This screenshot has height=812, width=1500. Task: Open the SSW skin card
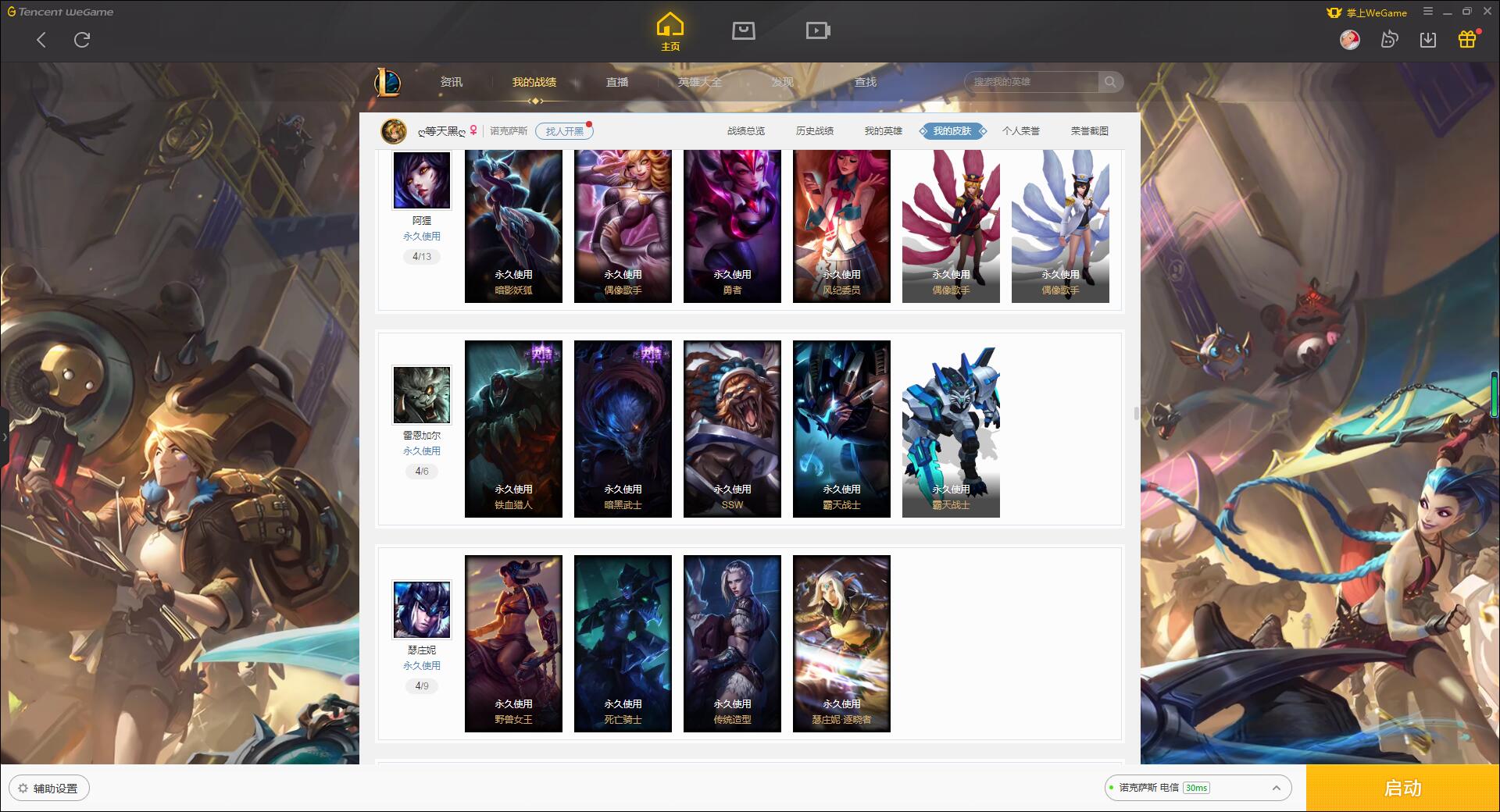point(732,429)
